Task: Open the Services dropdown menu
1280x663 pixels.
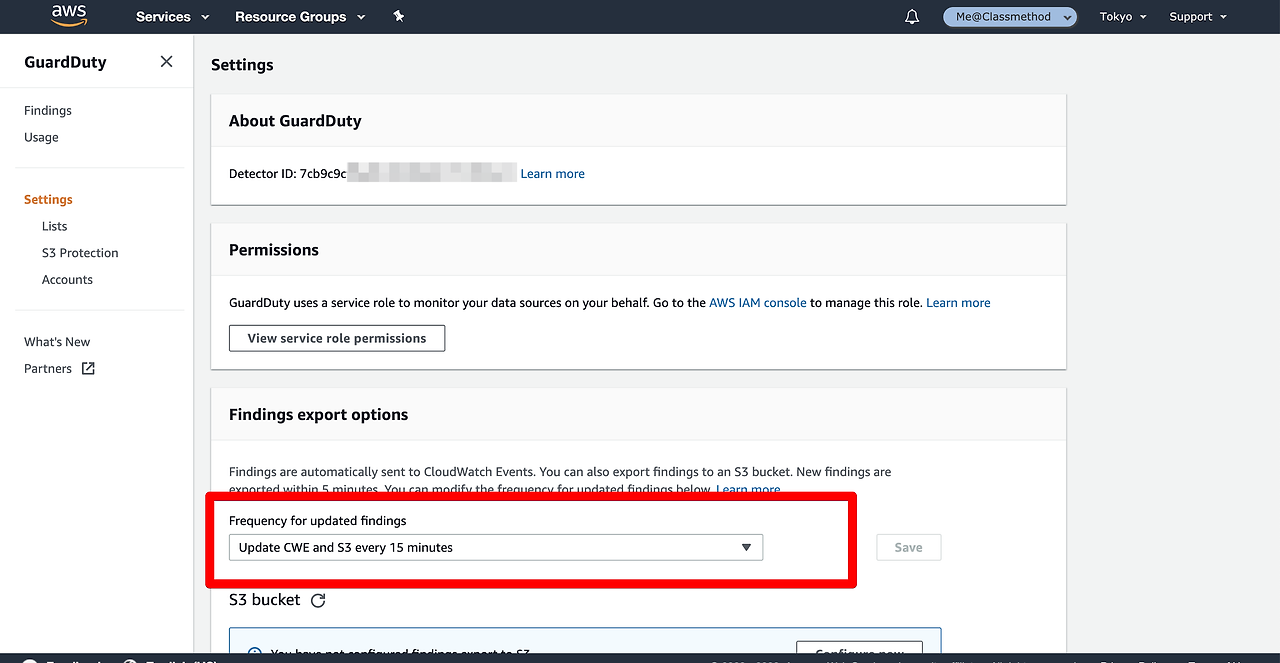Action: pos(173,17)
